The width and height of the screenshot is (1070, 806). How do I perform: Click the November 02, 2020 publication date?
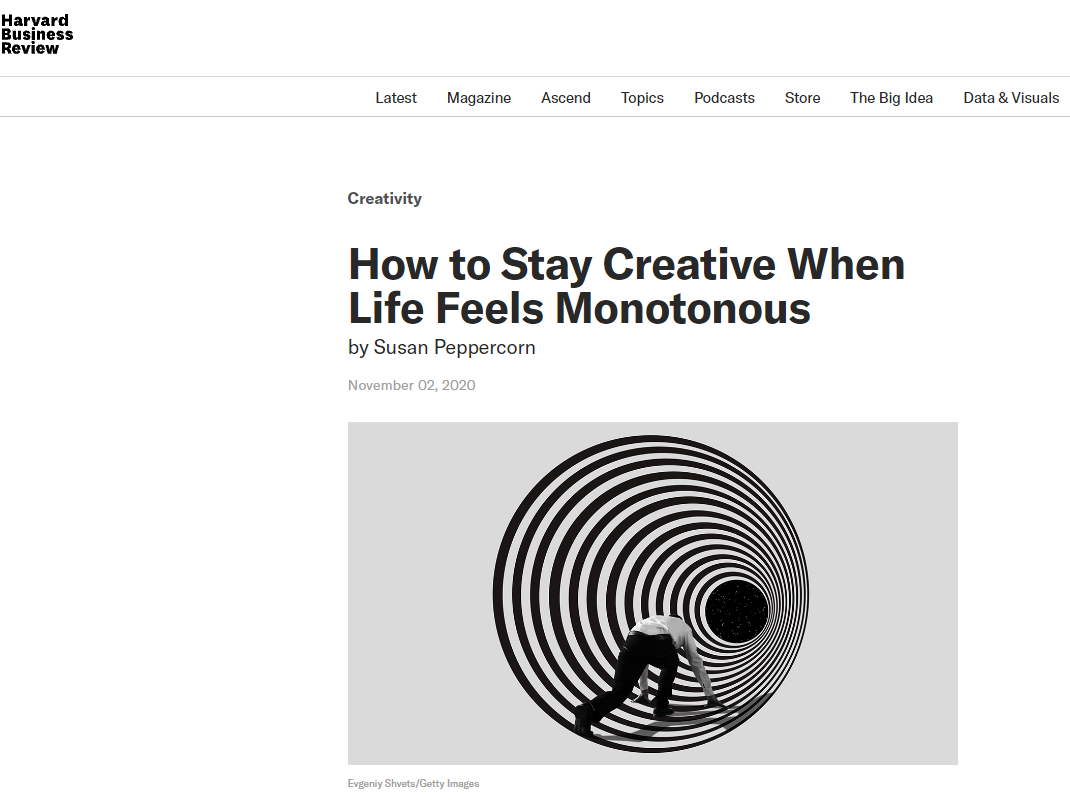coord(412,385)
